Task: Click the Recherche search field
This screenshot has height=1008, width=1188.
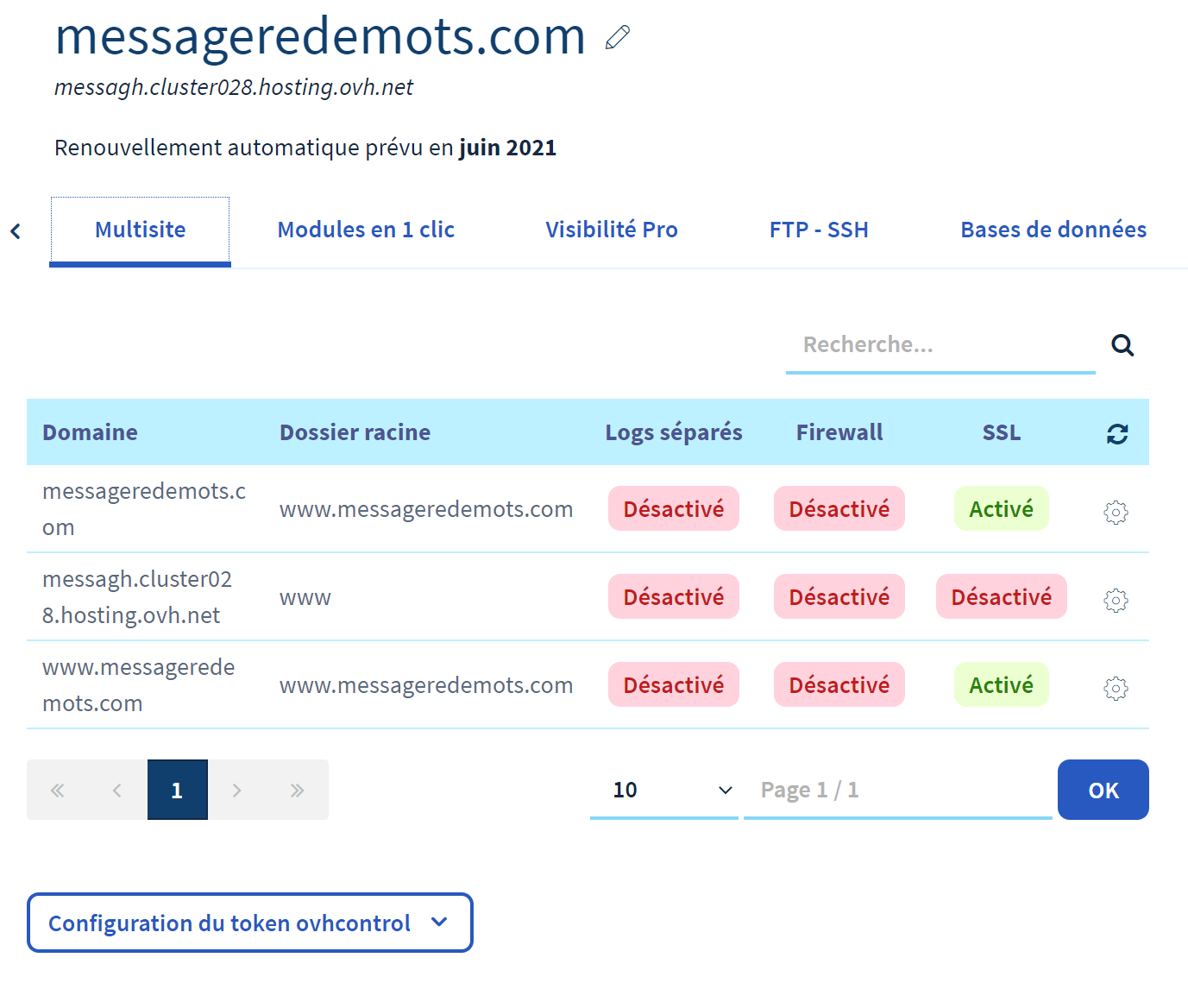Action: pyautogui.click(x=940, y=345)
